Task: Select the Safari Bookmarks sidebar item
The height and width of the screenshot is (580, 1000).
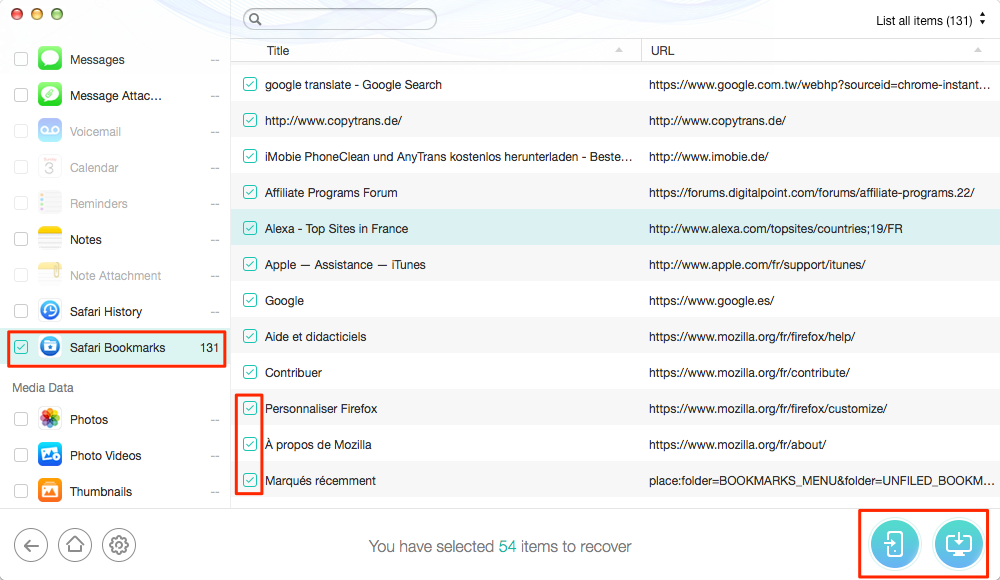Action: point(117,348)
